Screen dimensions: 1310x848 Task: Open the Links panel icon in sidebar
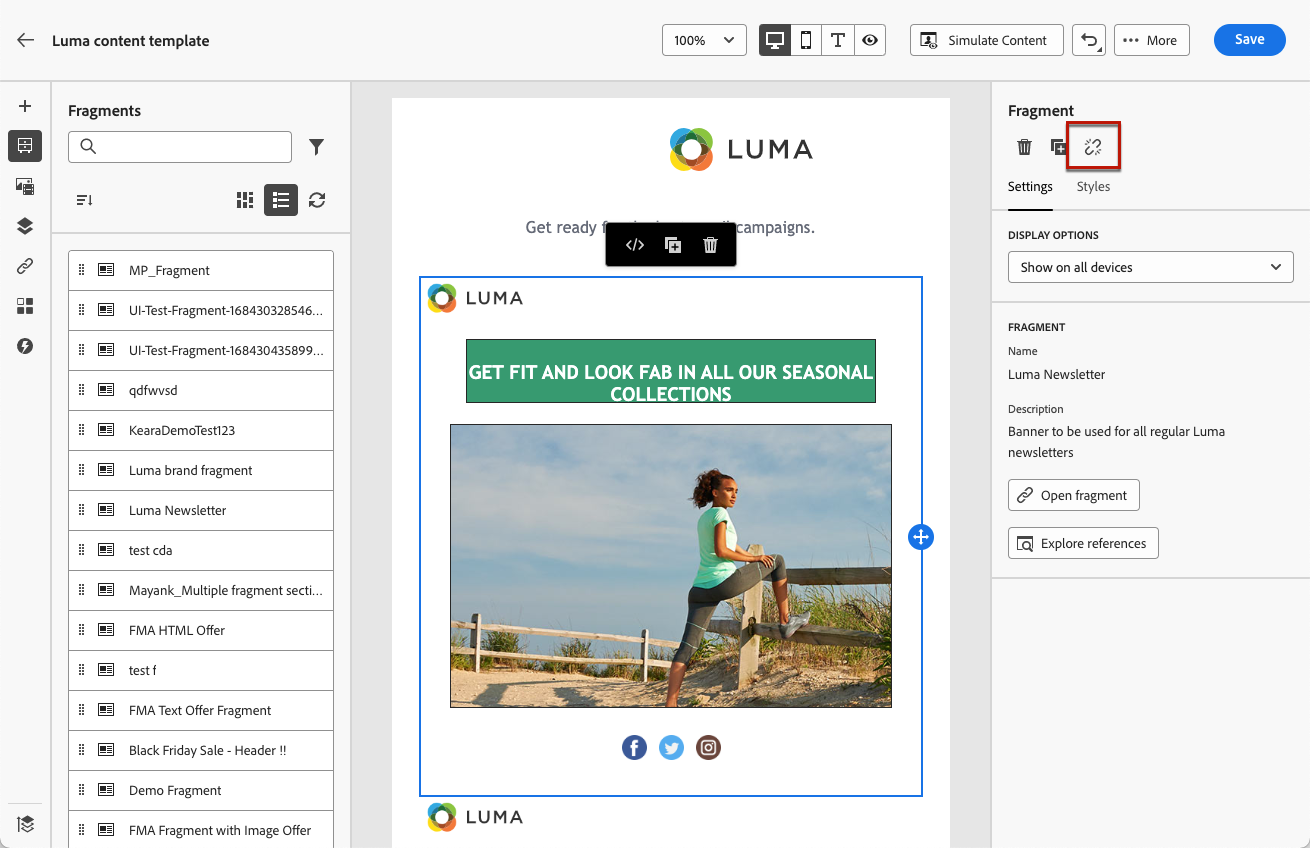25,266
